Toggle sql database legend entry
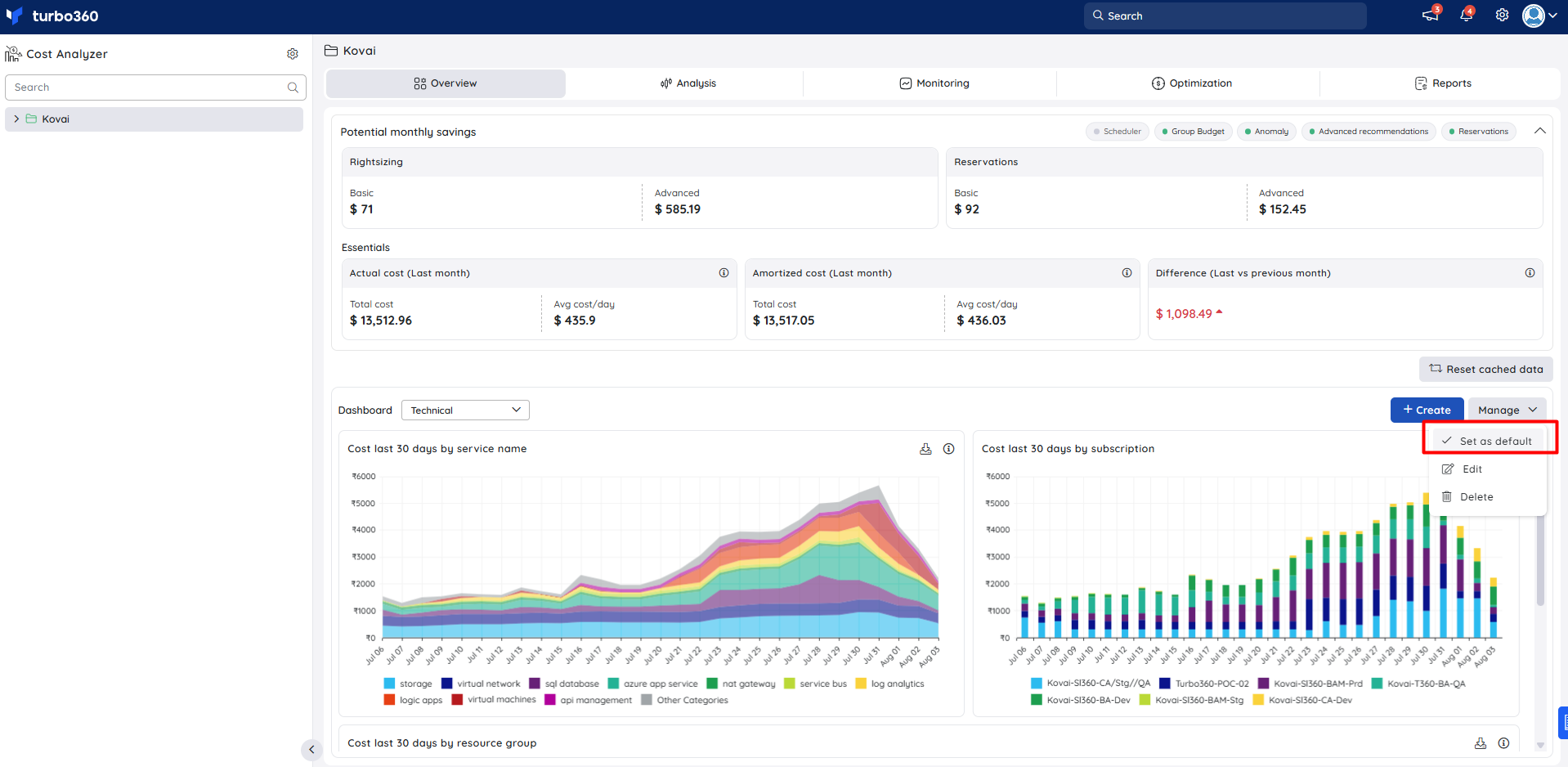The image size is (1568, 767). coord(564,684)
